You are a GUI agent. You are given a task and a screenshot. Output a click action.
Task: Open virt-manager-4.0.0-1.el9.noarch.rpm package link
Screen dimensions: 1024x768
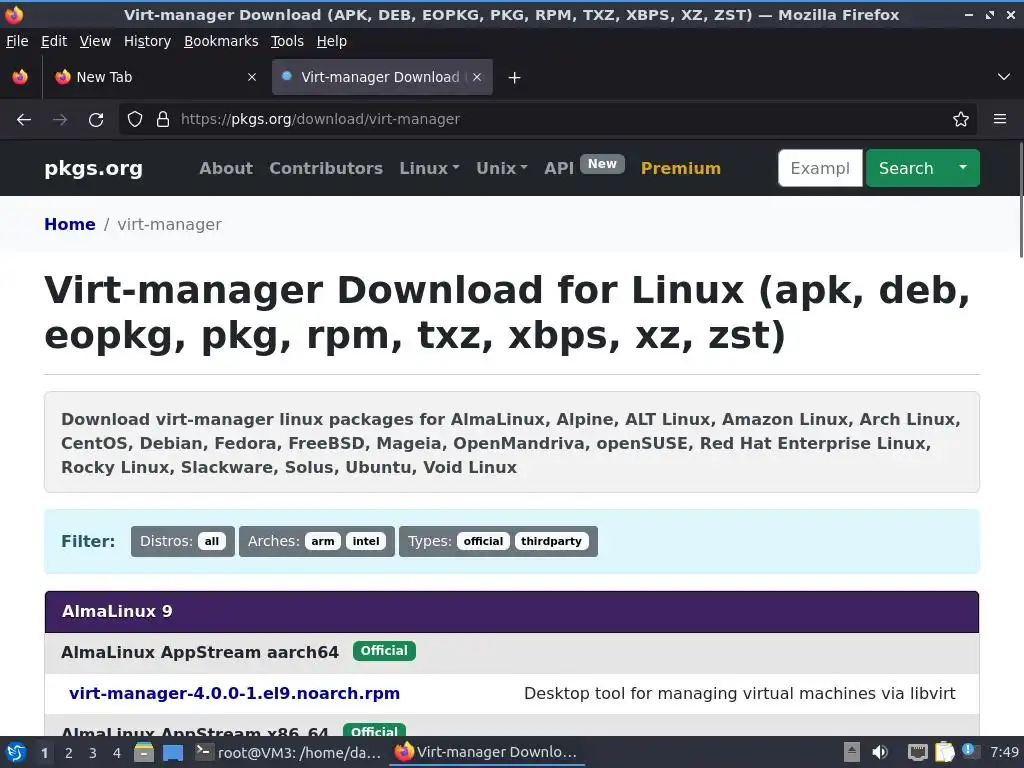click(234, 694)
